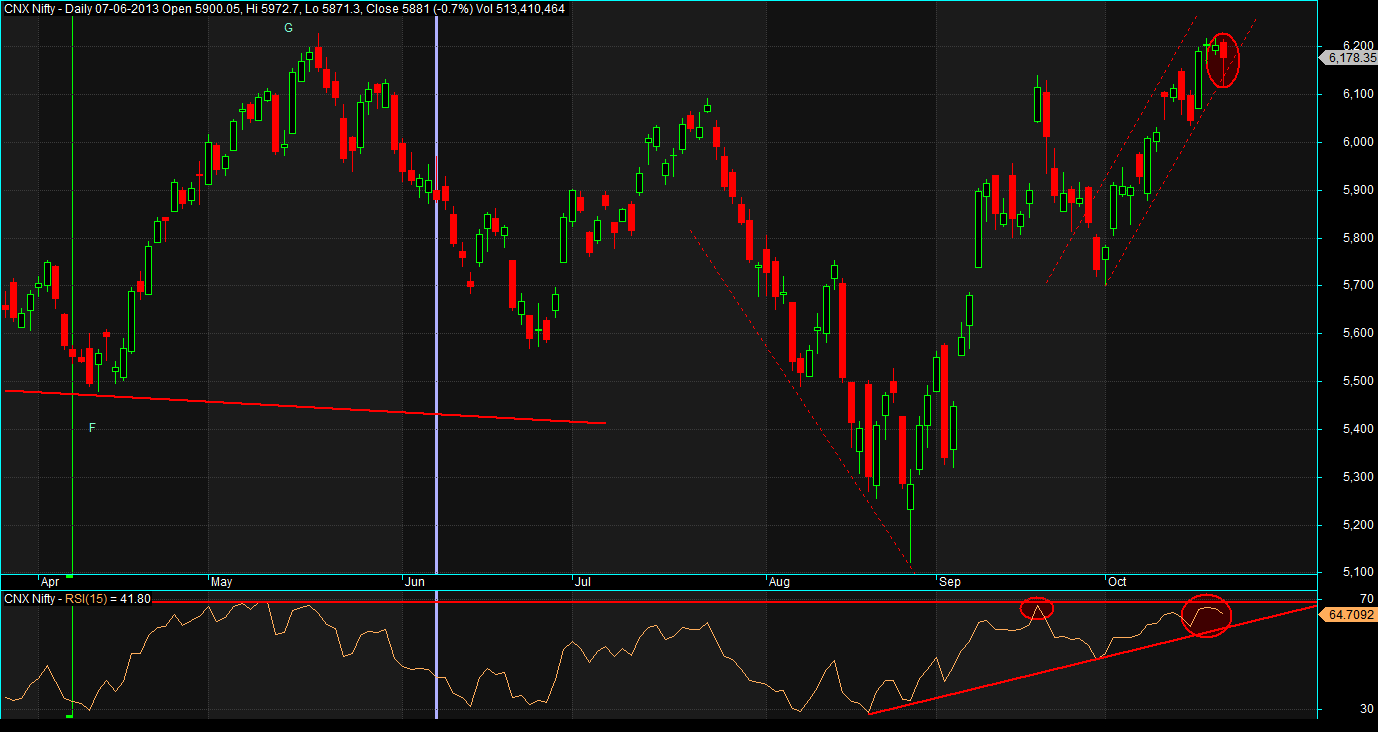
Task: Select the 'G' label above the May peak
Action: click(288, 28)
